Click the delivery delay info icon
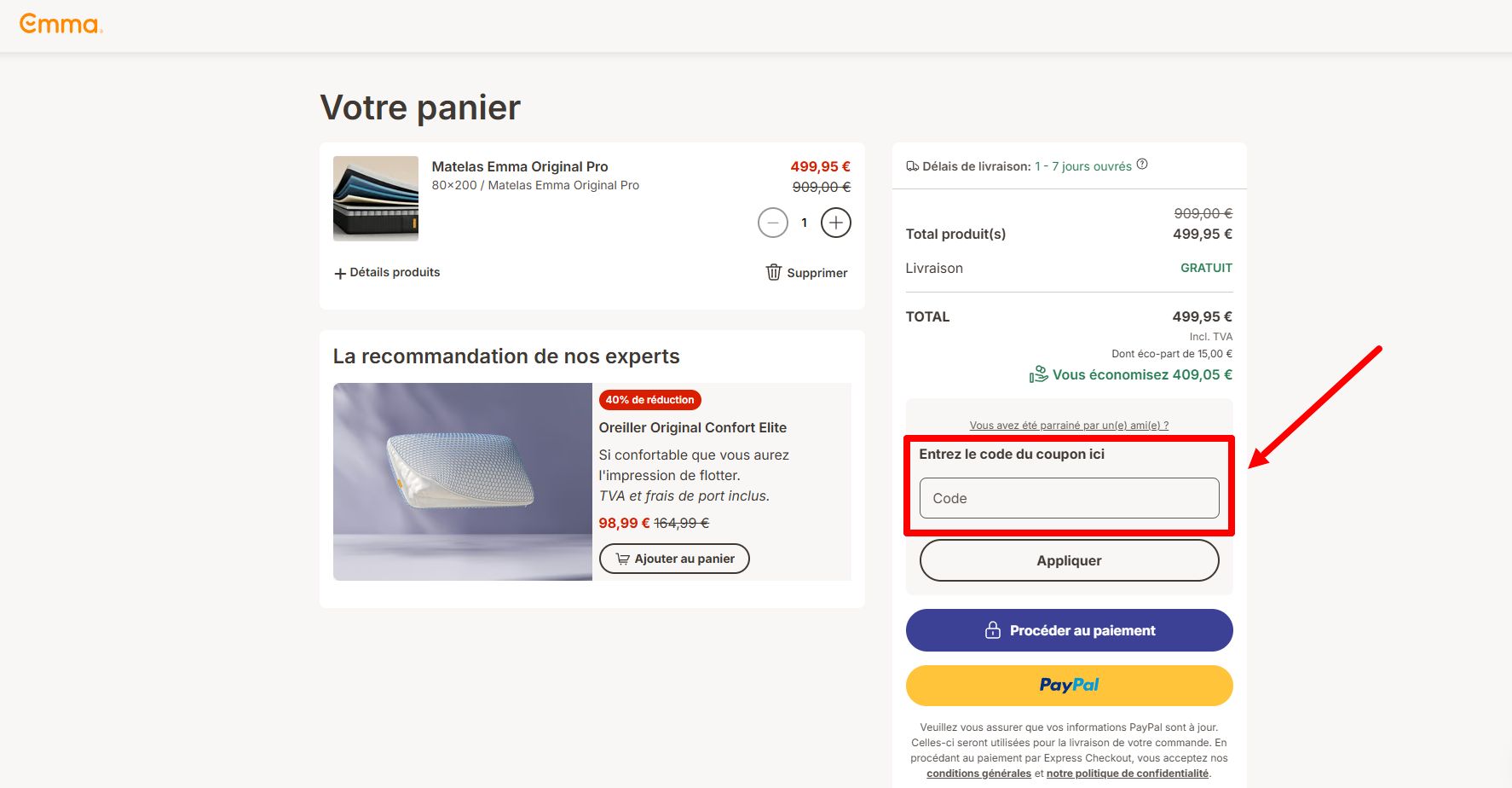The height and width of the screenshot is (788, 1512). tap(1142, 165)
